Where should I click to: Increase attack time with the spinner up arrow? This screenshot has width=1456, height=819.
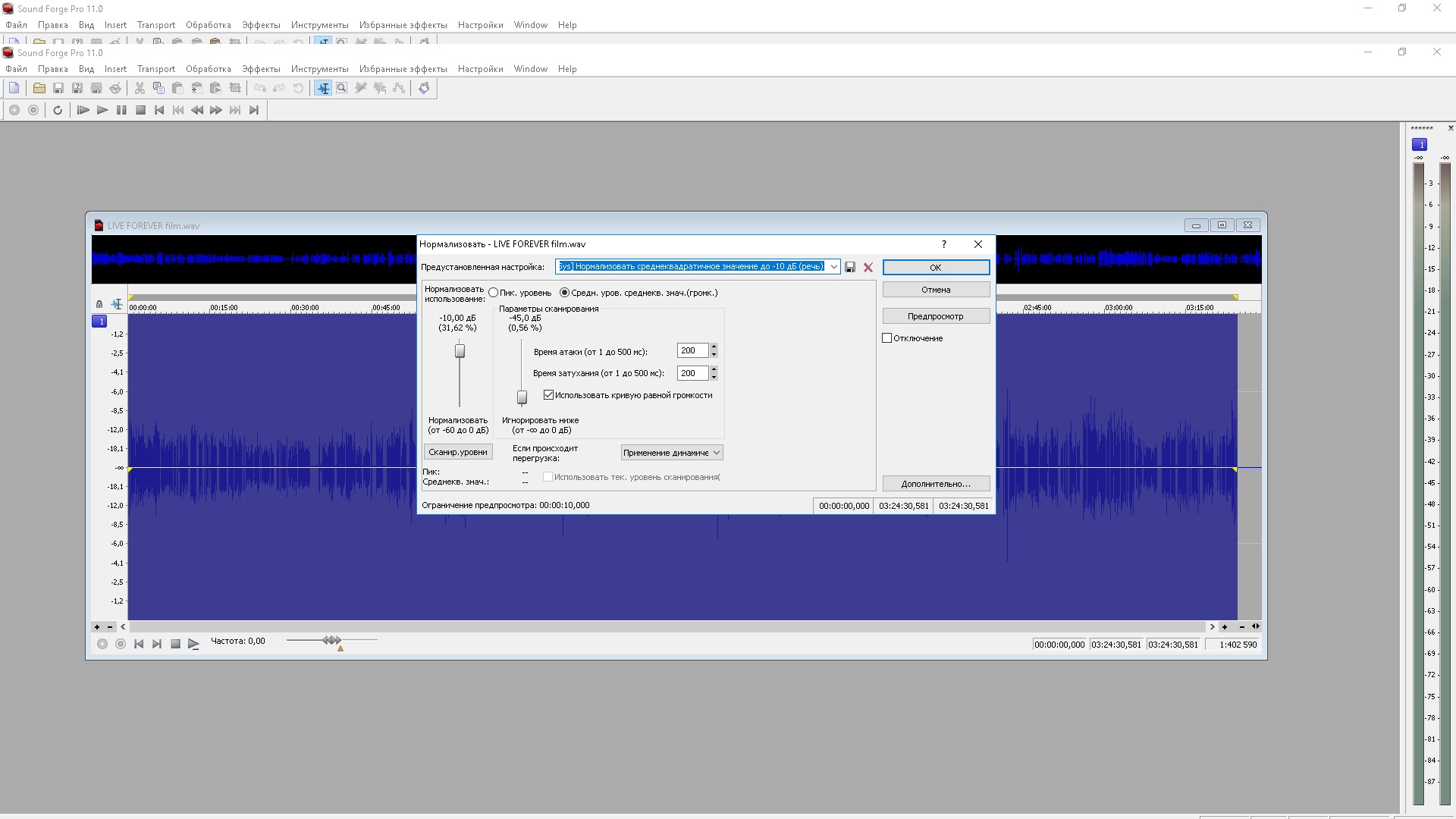click(x=714, y=347)
